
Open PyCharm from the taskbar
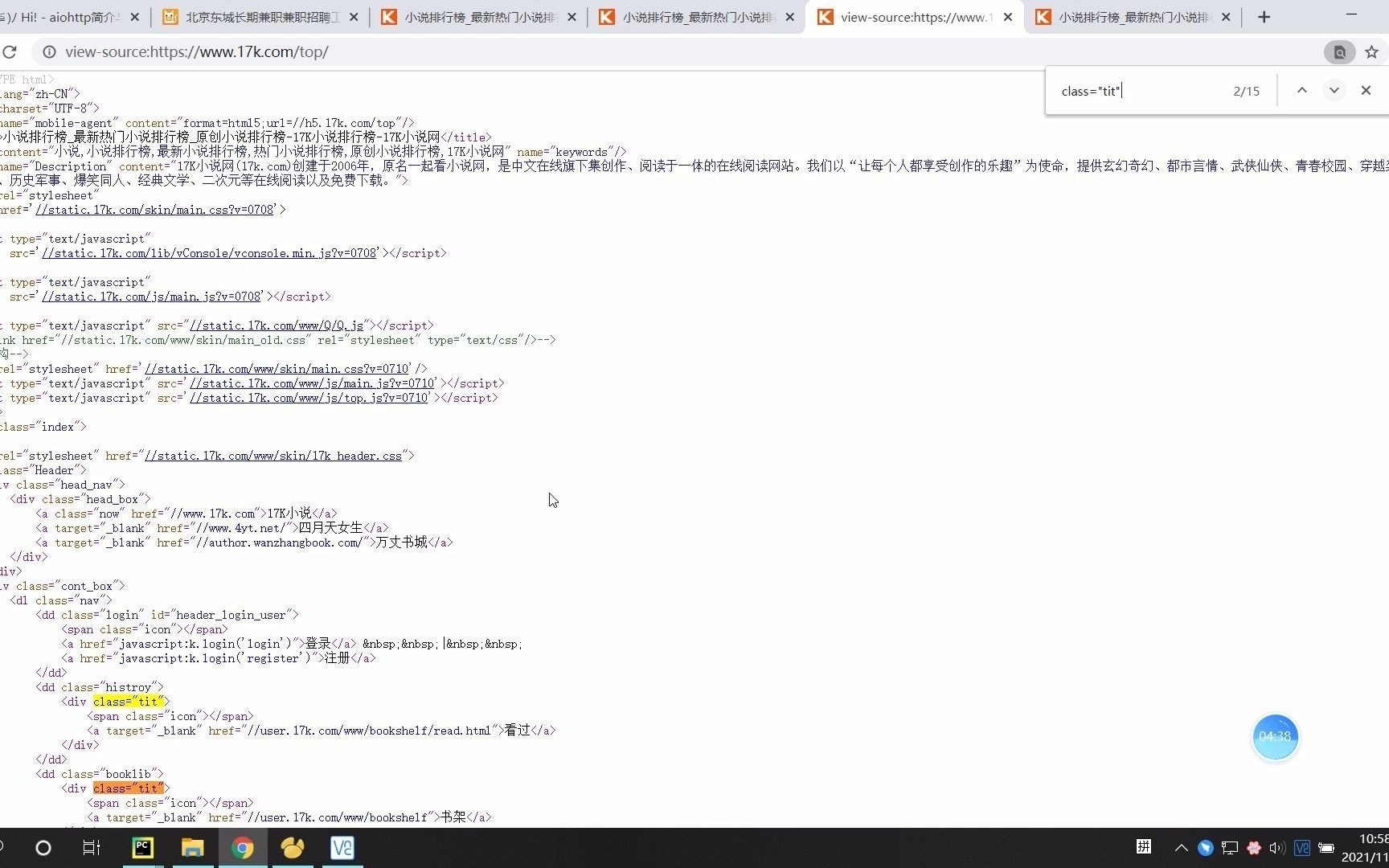click(142, 848)
